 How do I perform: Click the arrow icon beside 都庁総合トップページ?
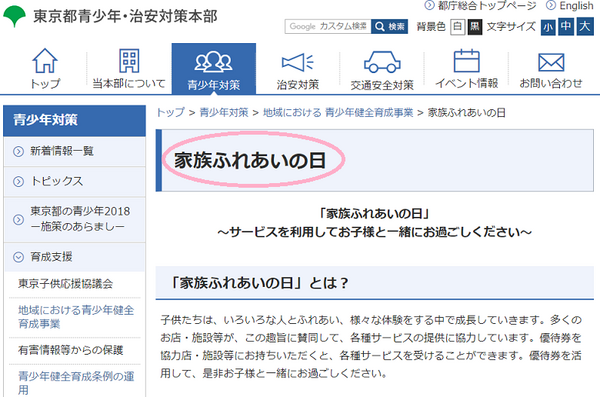[430, 5]
